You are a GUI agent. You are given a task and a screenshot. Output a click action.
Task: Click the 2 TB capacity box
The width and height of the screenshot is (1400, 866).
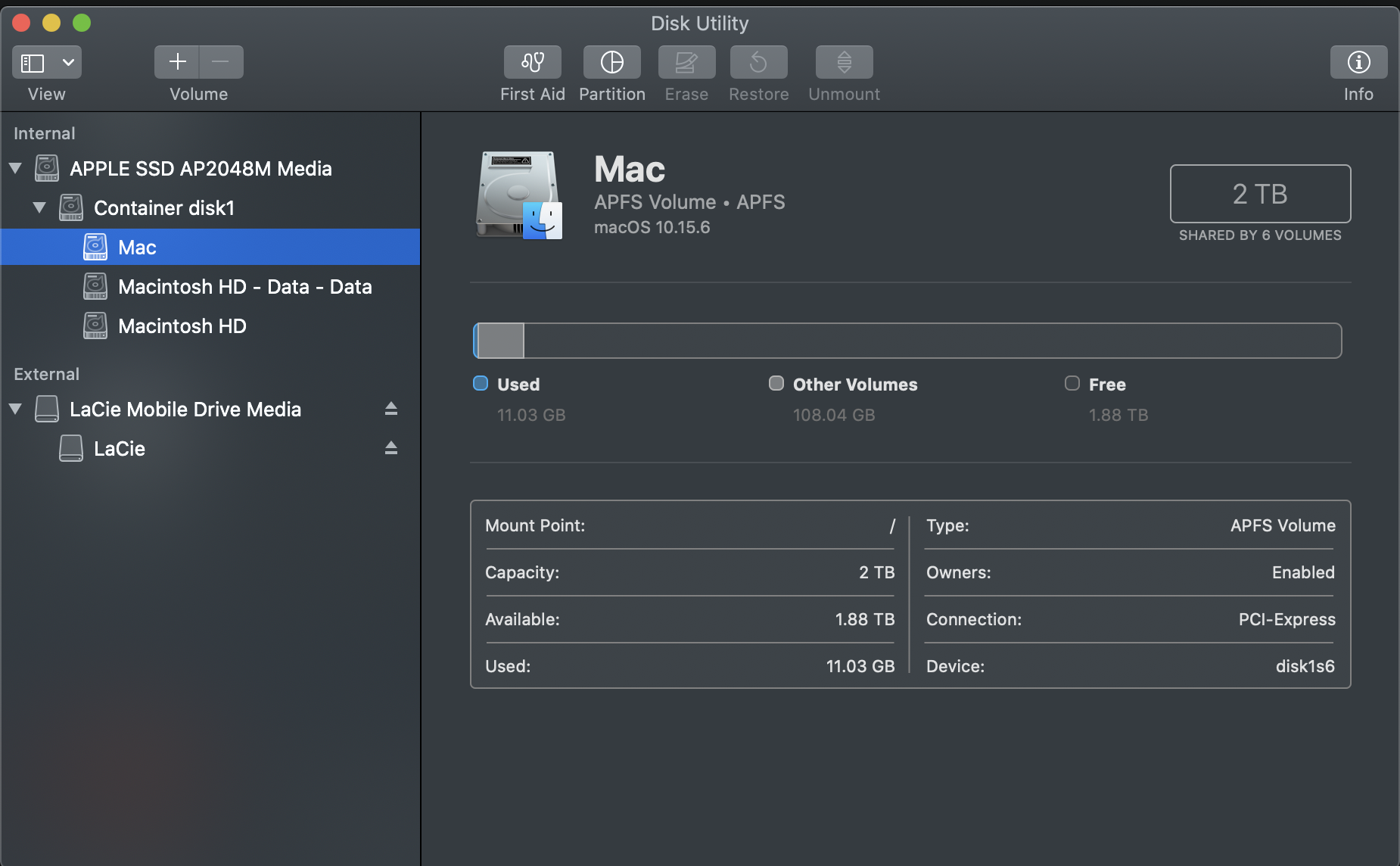point(1260,194)
